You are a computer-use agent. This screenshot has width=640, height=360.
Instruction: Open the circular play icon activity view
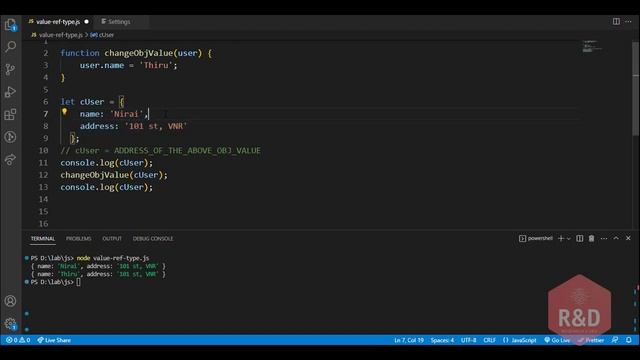11,137
